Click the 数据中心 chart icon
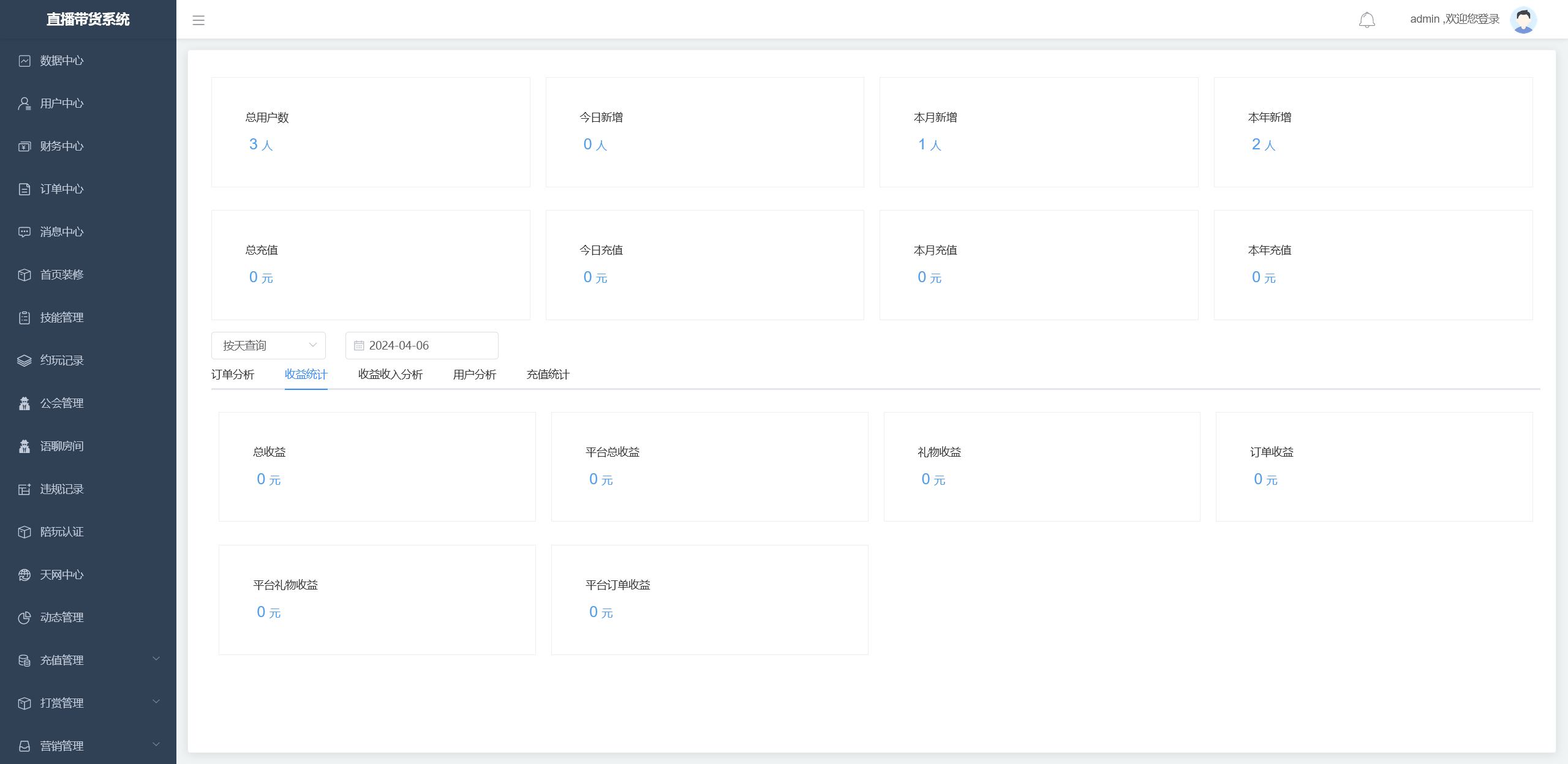This screenshot has height=764, width=1568. pyautogui.click(x=24, y=61)
